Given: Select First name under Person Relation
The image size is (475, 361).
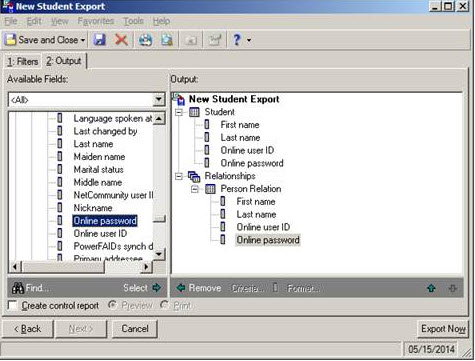Looking at the screenshot, I should [256, 201].
